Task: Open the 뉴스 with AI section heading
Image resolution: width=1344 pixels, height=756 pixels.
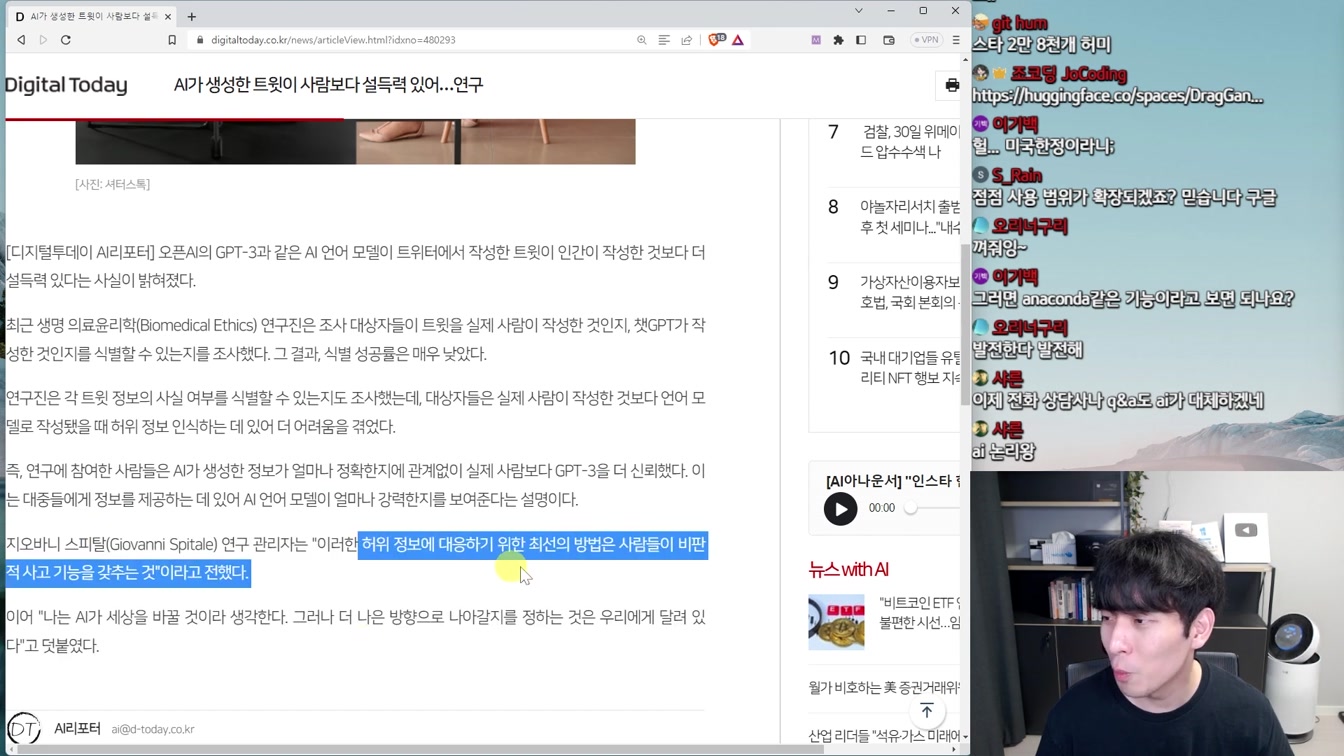Action: pos(848,570)
